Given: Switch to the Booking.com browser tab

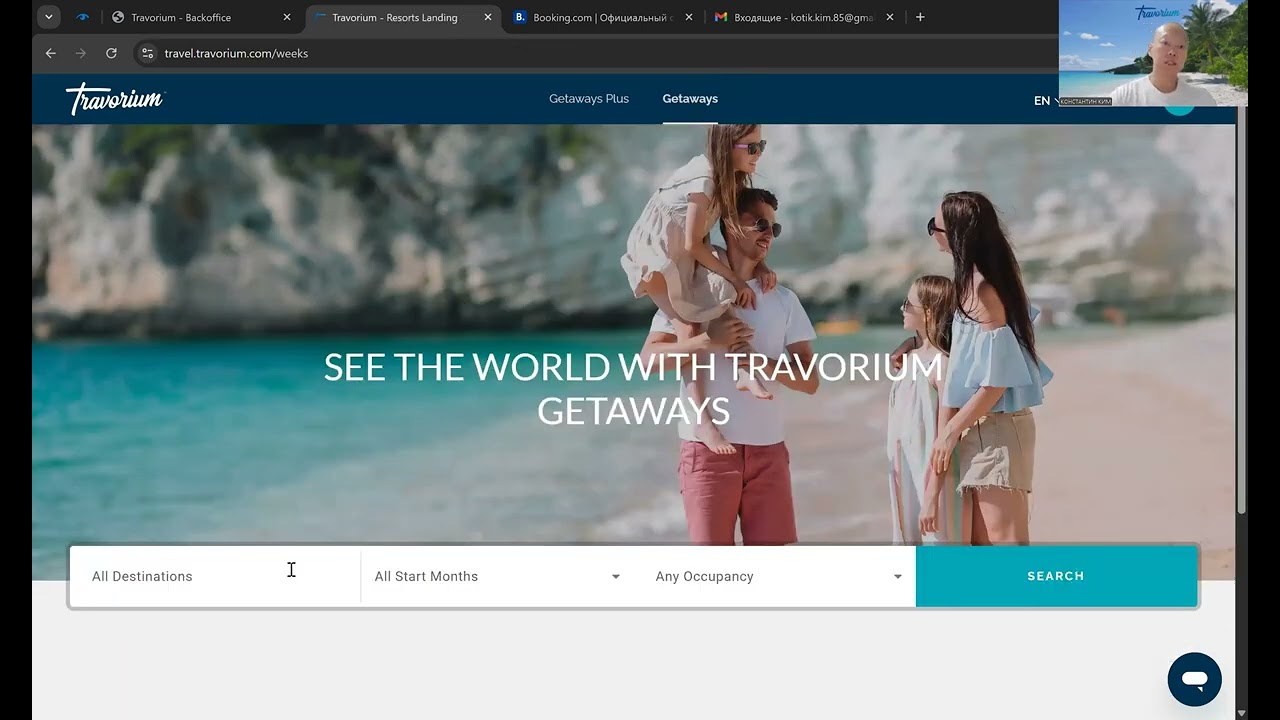Looking at the screenshot, I should pos(602,17).
